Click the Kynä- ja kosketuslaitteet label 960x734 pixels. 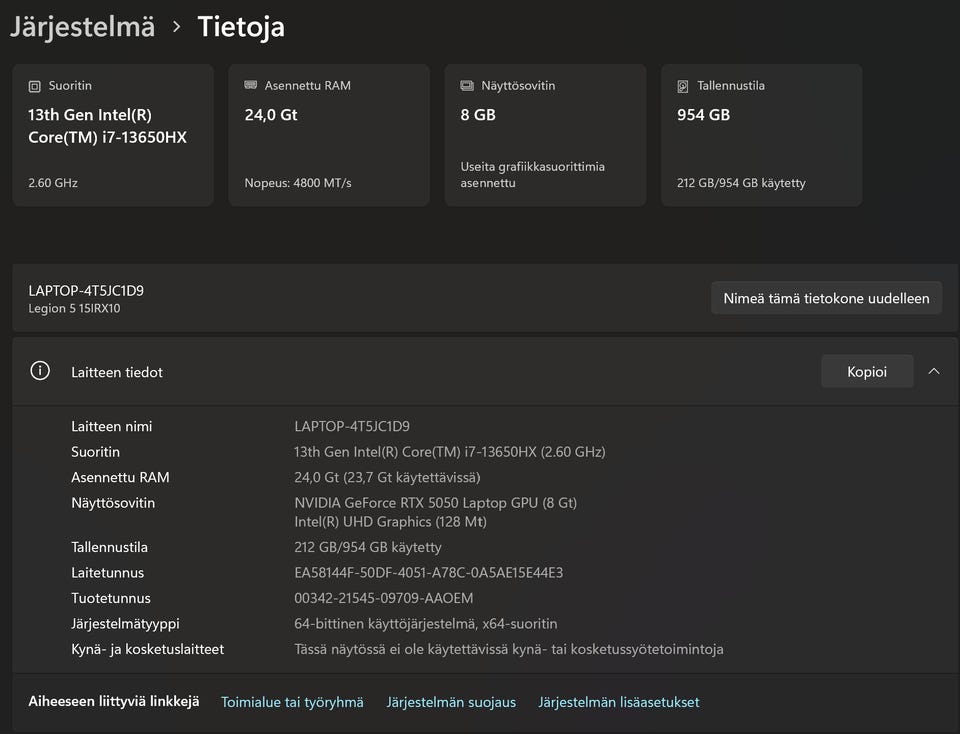(147, 650)
